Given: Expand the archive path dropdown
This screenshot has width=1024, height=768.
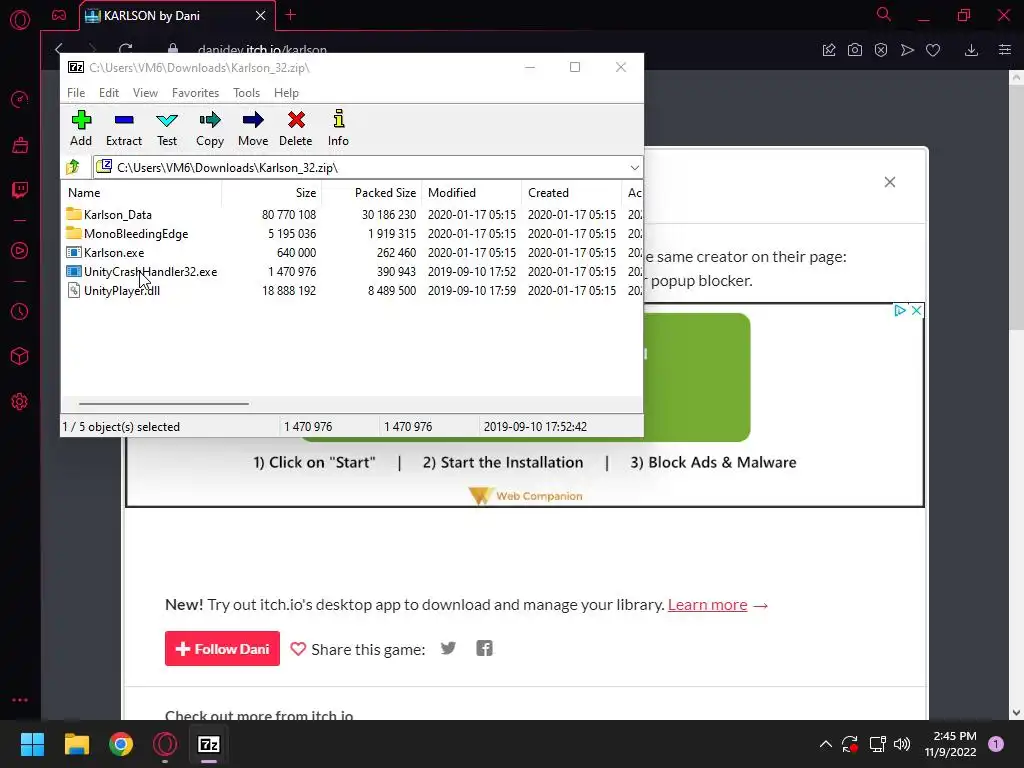Looking at the screenshot, I should (x=634, y=168).
